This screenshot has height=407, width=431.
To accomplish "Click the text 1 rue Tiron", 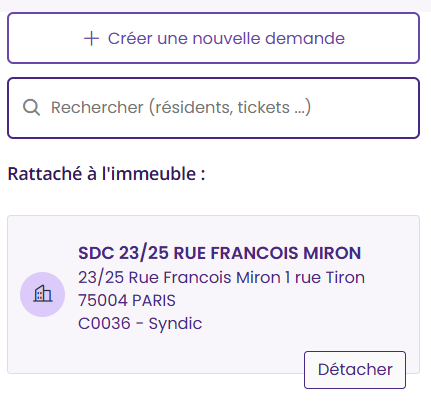I will [325, 277].
